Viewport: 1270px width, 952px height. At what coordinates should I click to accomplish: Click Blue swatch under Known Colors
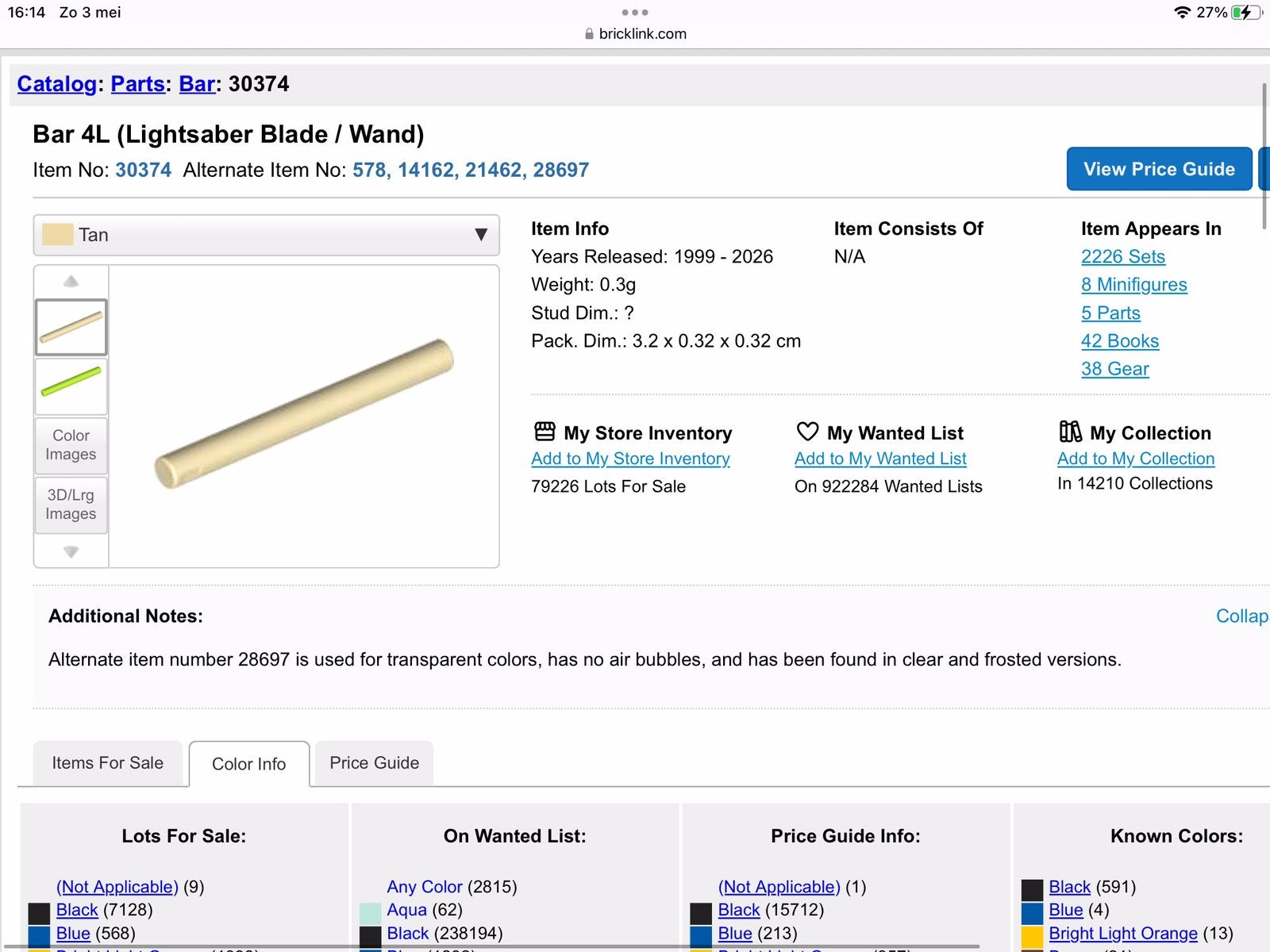(x=1032, y=913)
